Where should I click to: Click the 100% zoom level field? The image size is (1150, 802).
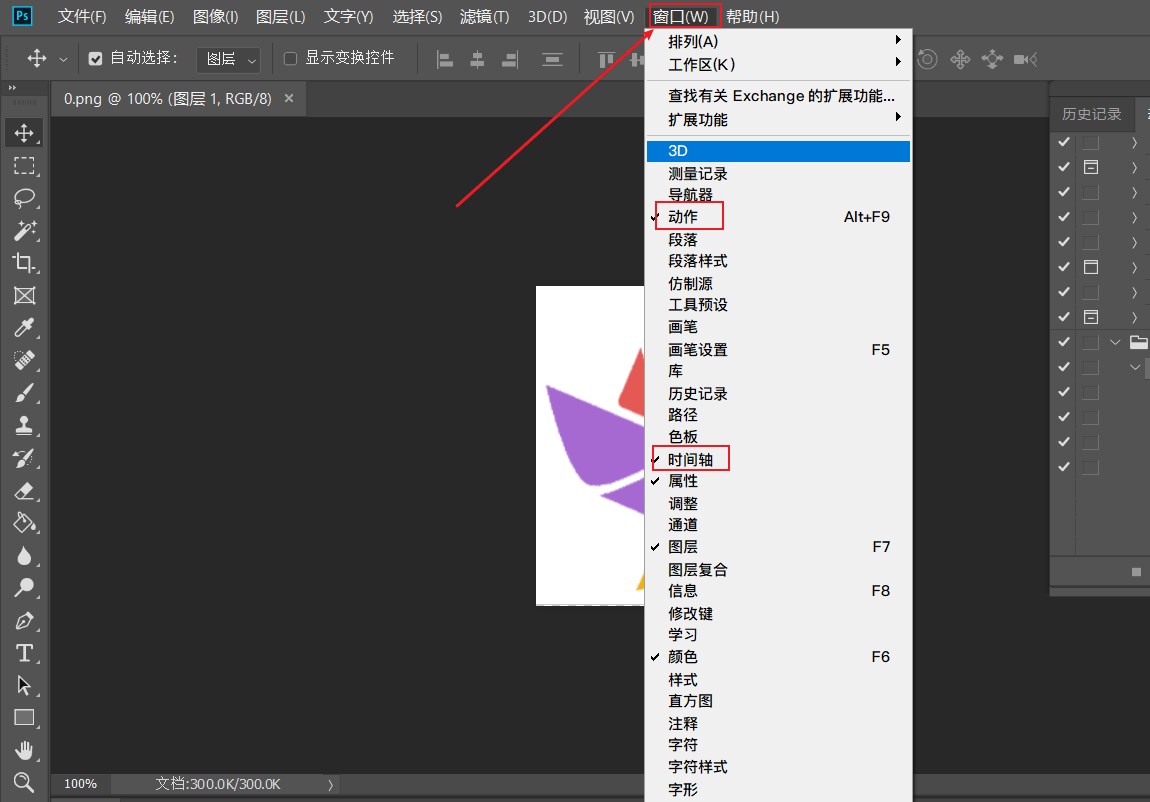(x=80, y=784)
